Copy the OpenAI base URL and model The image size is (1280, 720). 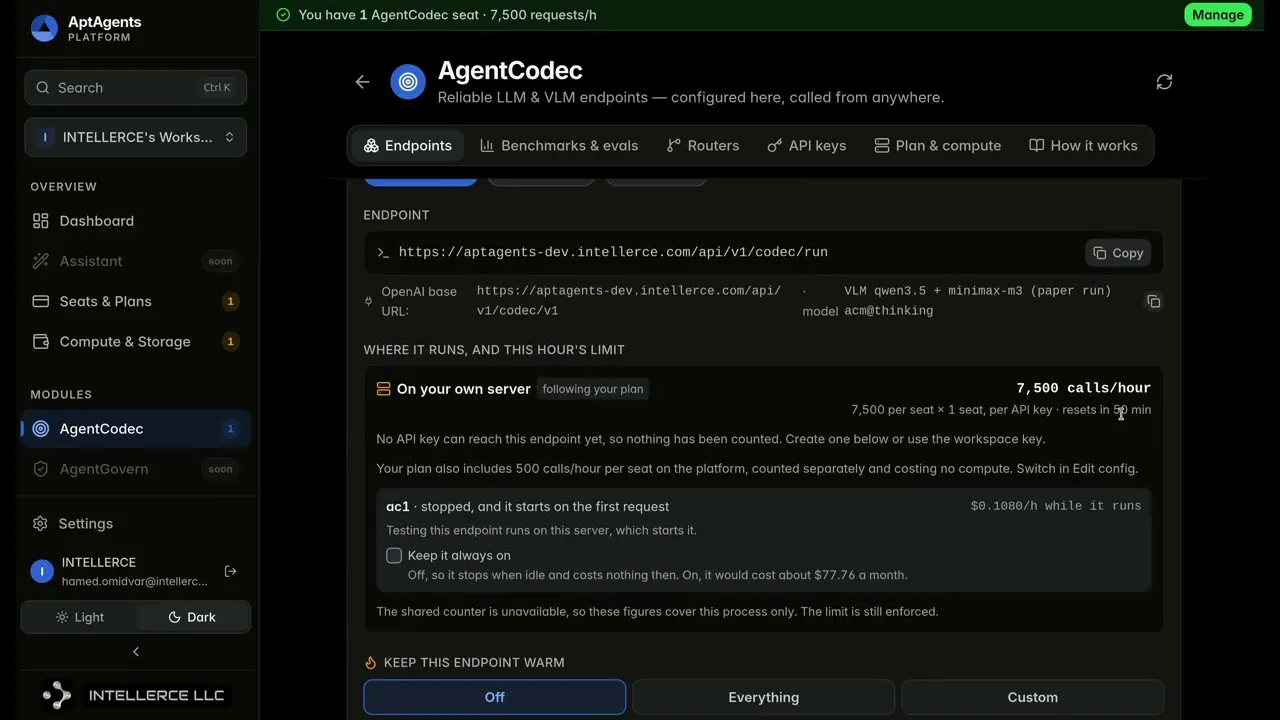pos(1153,301)
